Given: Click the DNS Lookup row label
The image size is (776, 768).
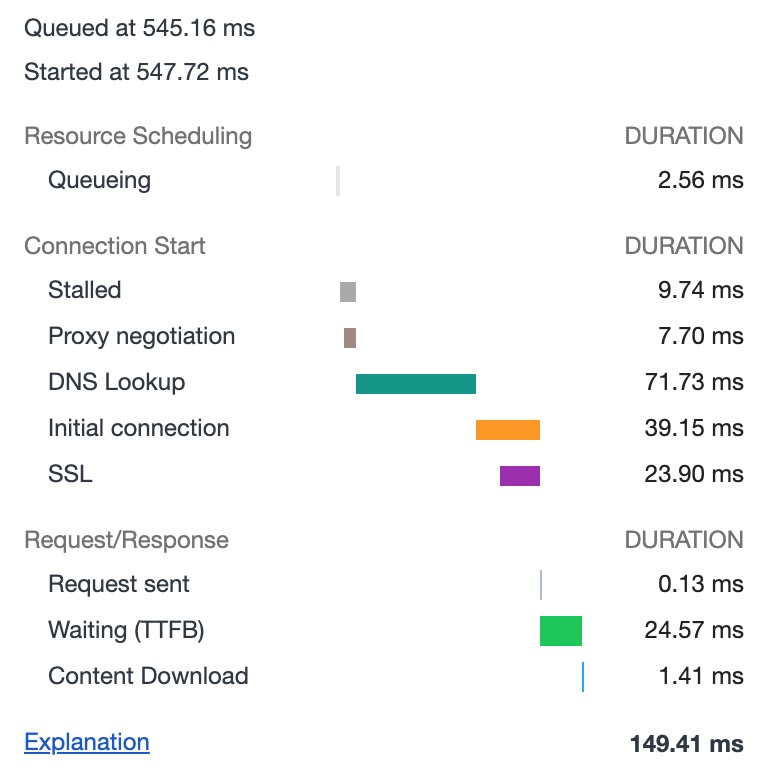Looking at the screenshot, I should [x=117, y=383].
